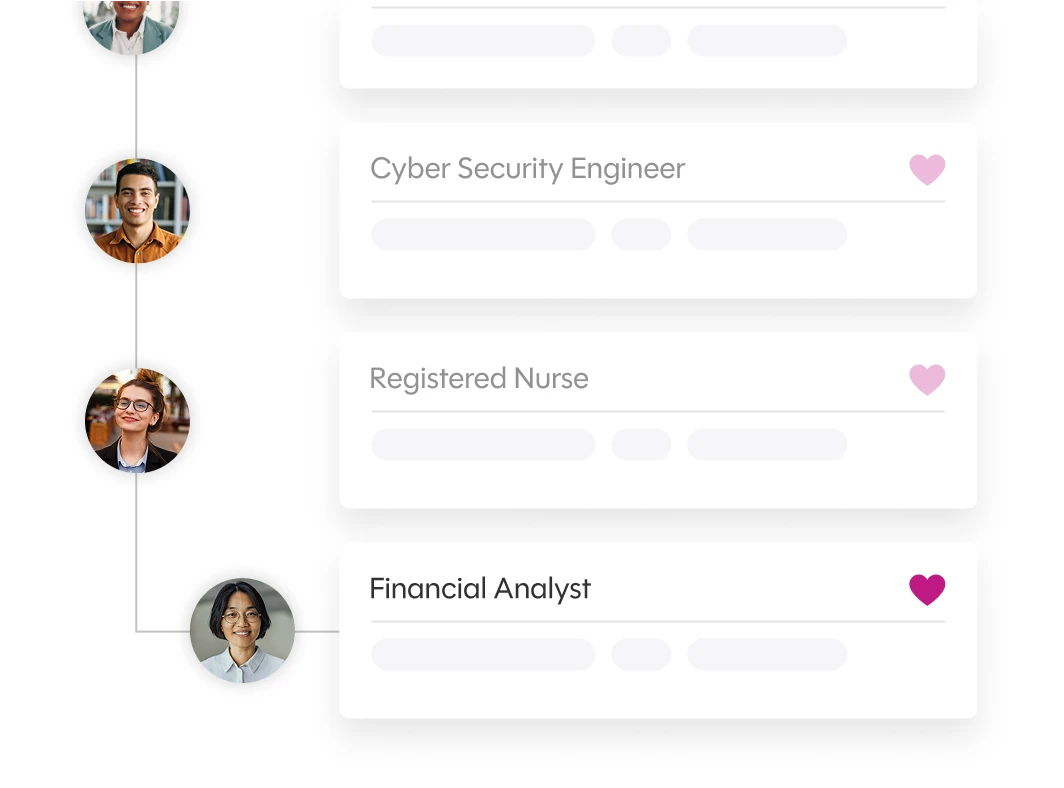Click long placeholder tag under Financial Analyst
1064x788 pixels.
point(483,655)
